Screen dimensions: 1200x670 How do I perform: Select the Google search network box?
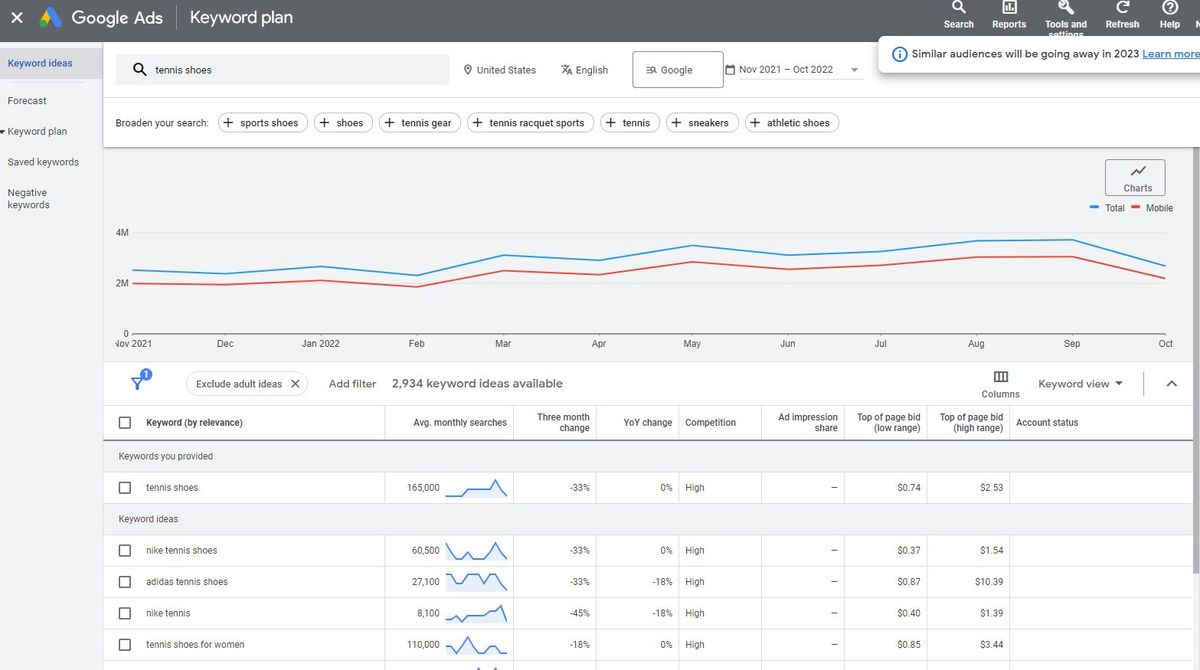(x=677, y=70)
